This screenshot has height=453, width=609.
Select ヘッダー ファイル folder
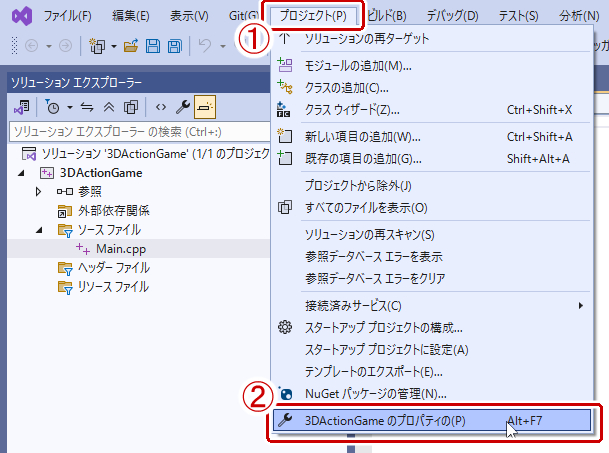coord(113,268)
